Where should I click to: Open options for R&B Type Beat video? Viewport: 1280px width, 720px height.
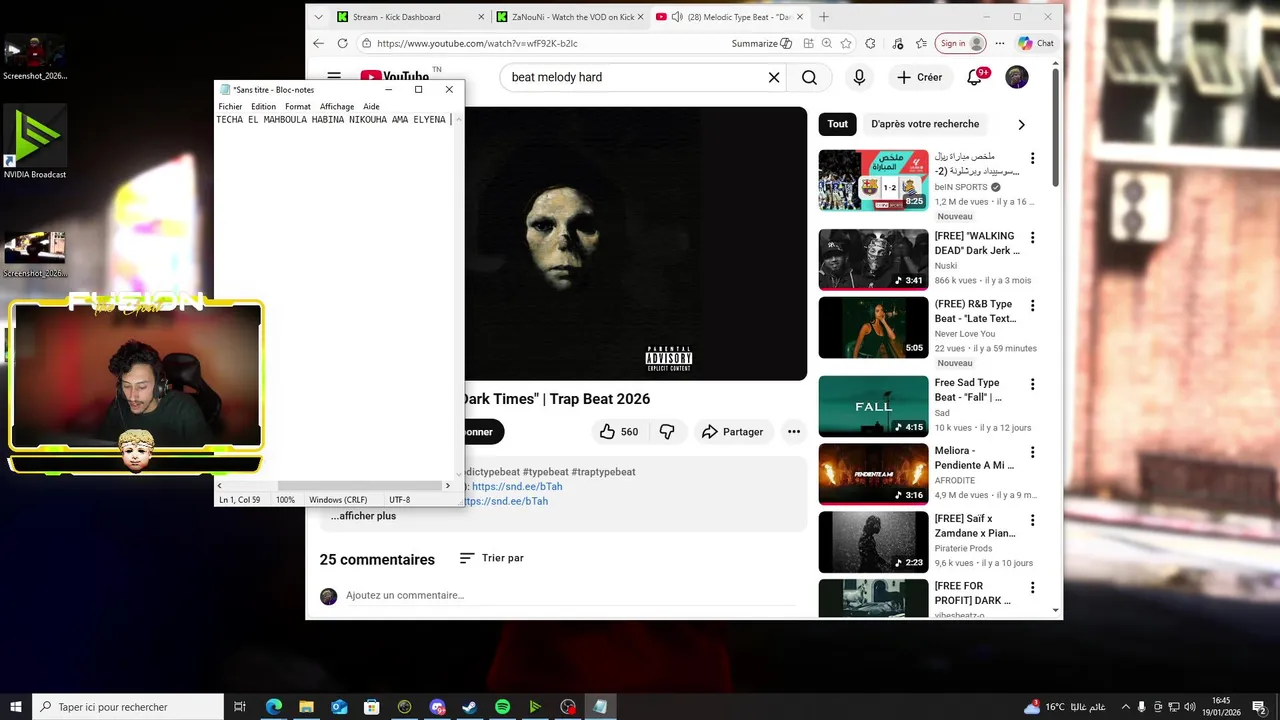(x=1033, y=306)
